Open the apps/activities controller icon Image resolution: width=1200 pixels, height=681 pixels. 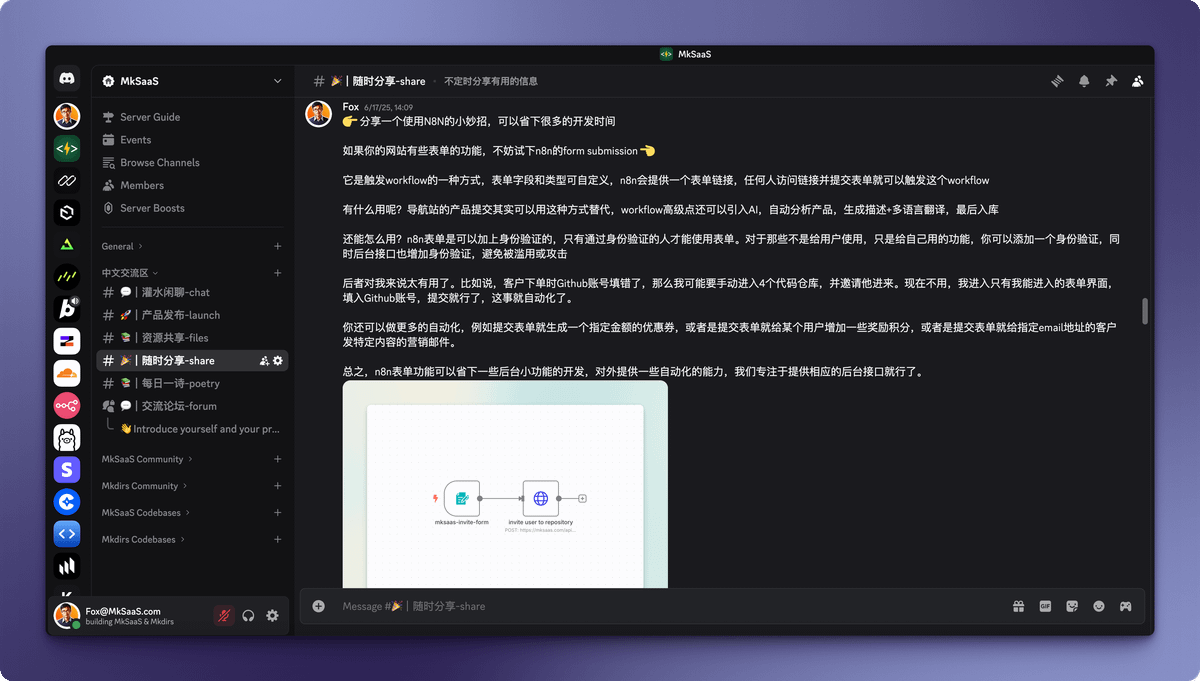click(x=1125, y=606)
